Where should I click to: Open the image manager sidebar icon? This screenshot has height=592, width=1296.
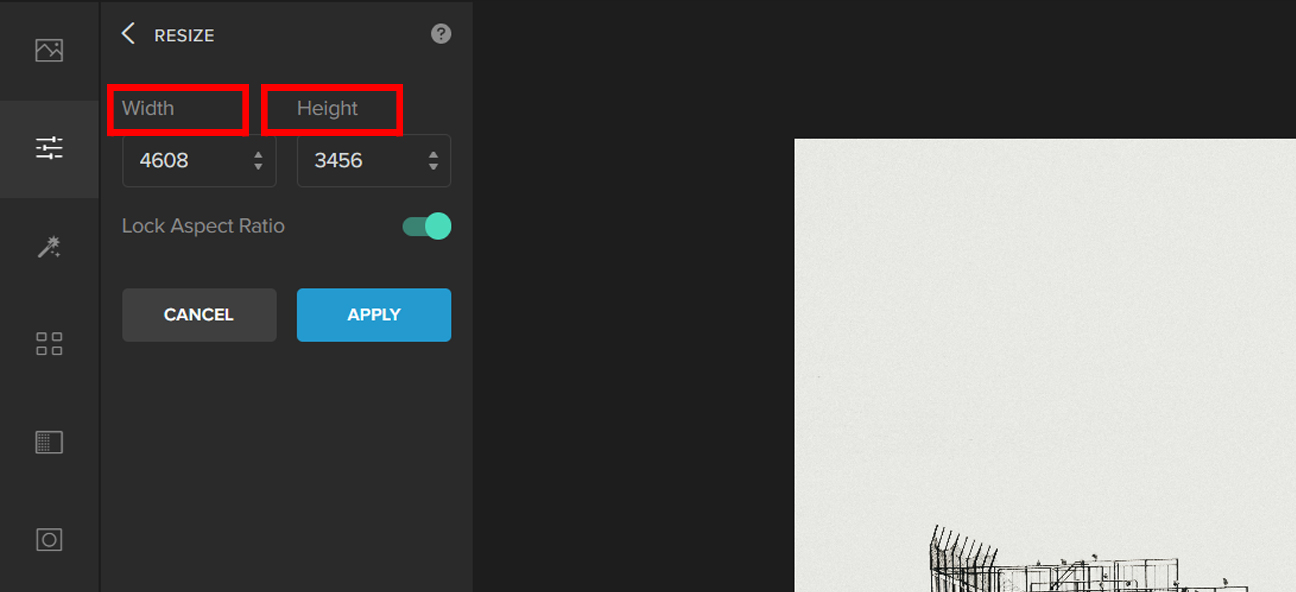pyautogui.click(x=49, y=50)
